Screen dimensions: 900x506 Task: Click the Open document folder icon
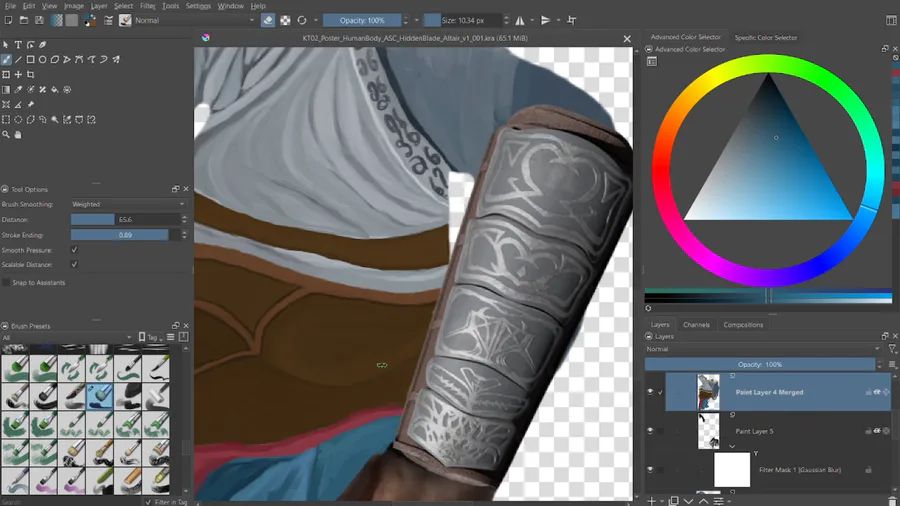pyautogui.click(x=24, y=20)
